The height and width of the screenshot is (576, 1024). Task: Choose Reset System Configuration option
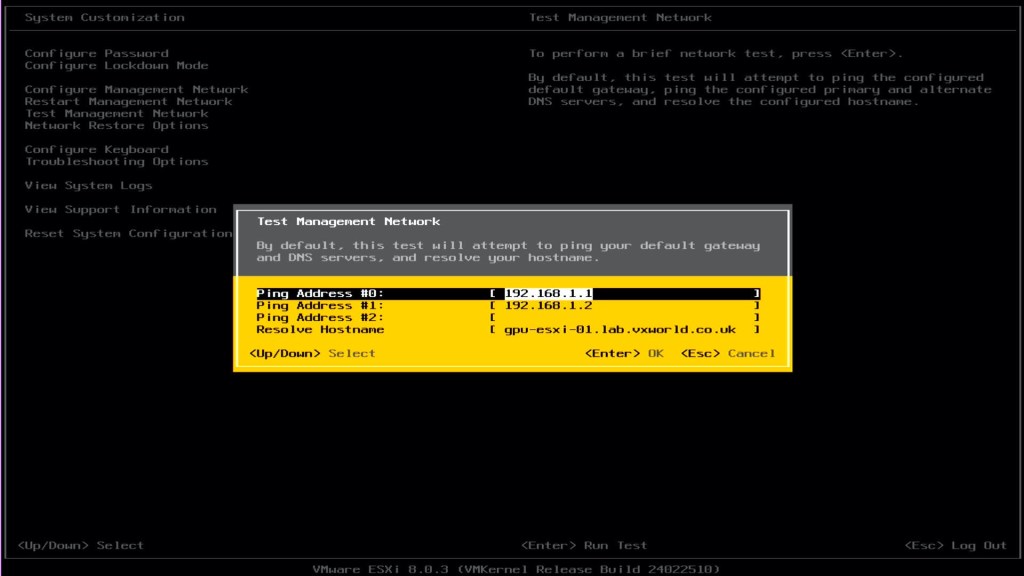click(128, 233)
